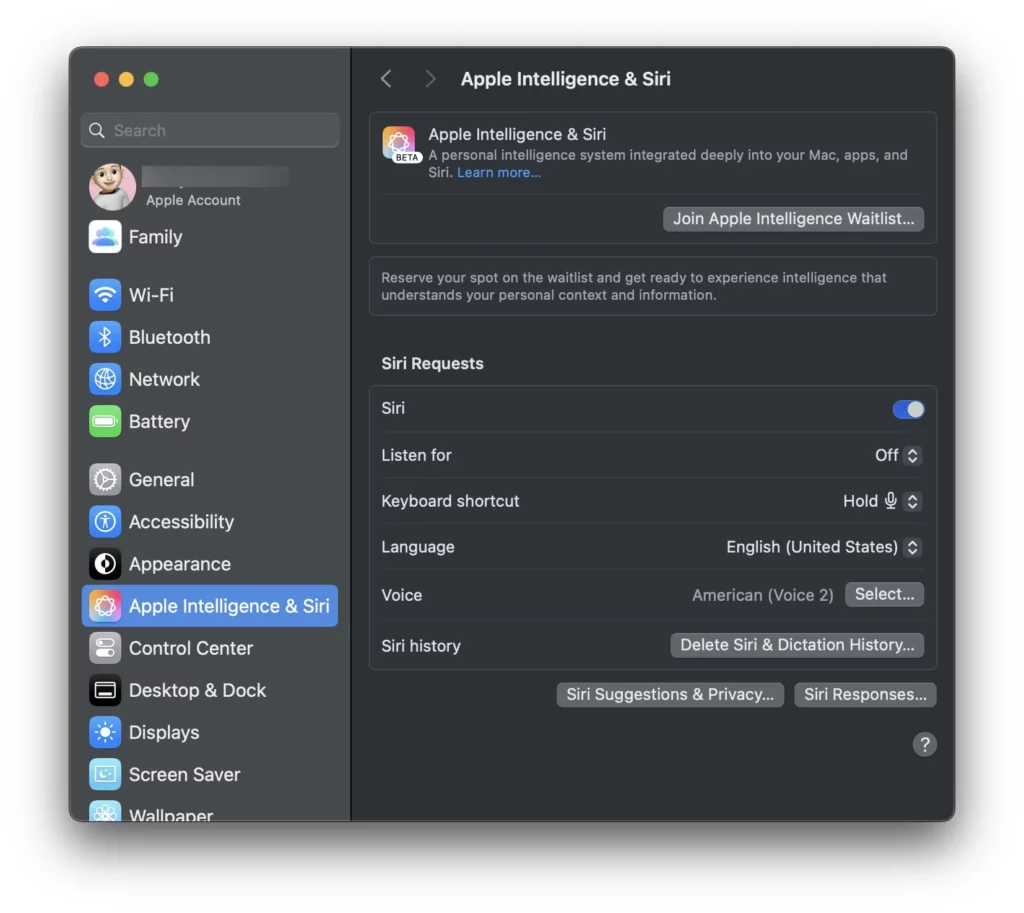
Task: Click the green zoom window button
Action: click(x=151, y=79)
